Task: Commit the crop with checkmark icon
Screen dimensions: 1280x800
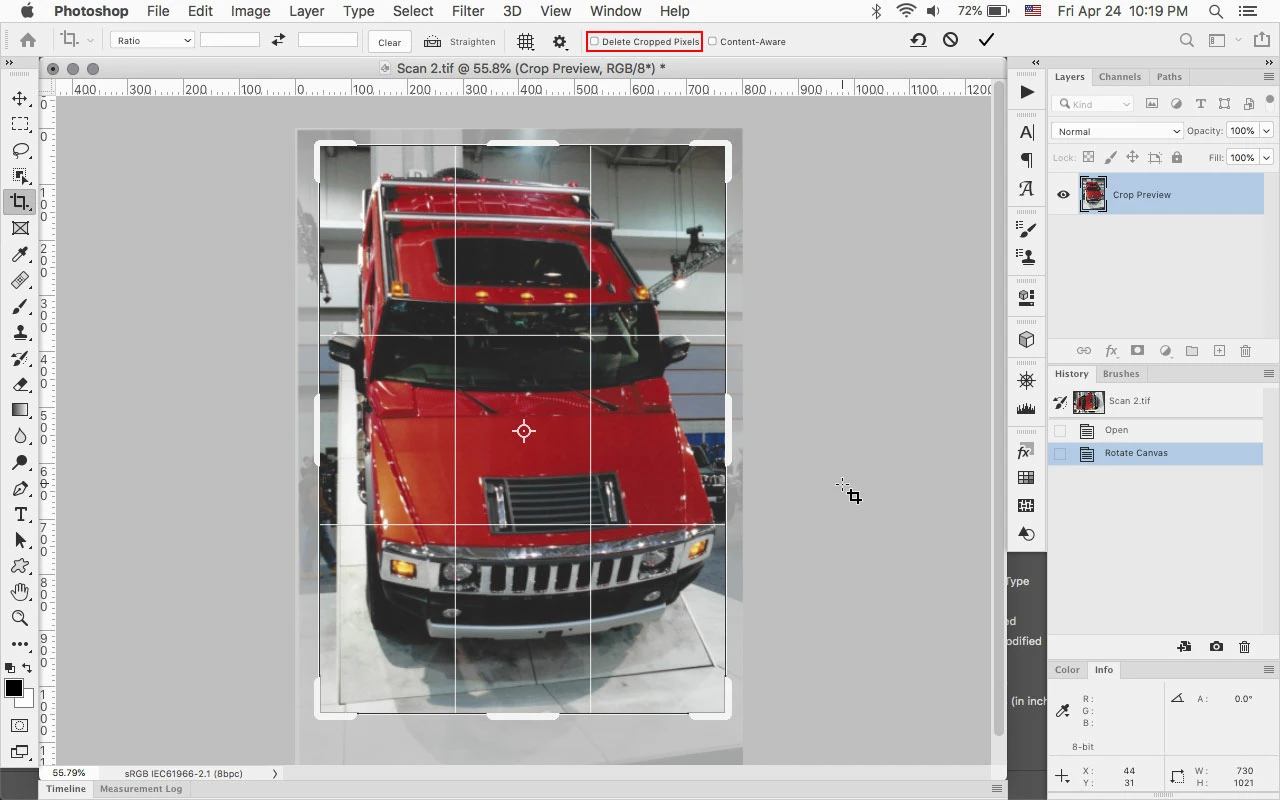Action: (x=986, y=40)
